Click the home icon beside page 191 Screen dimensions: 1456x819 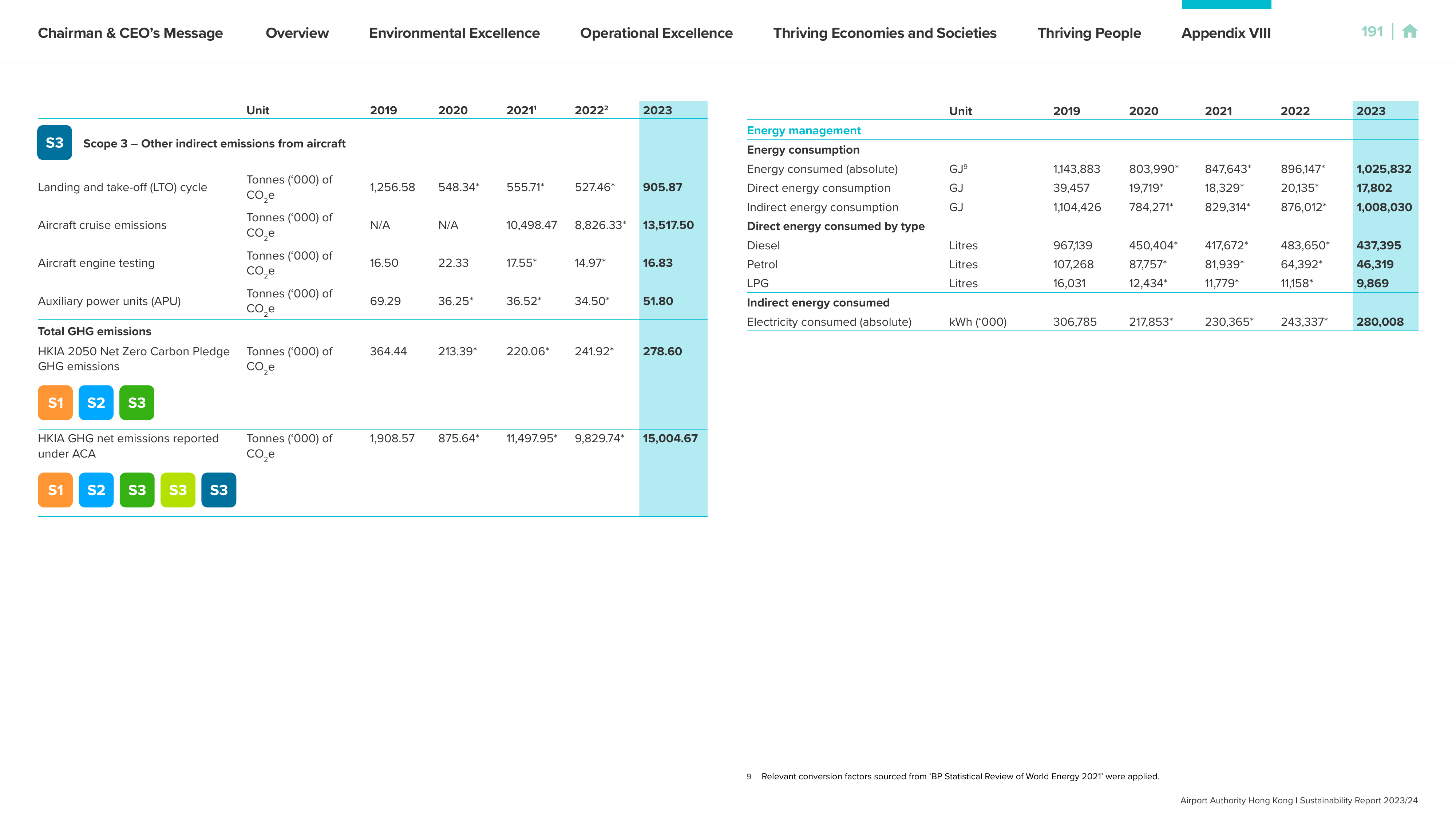tap(1410, 31)
